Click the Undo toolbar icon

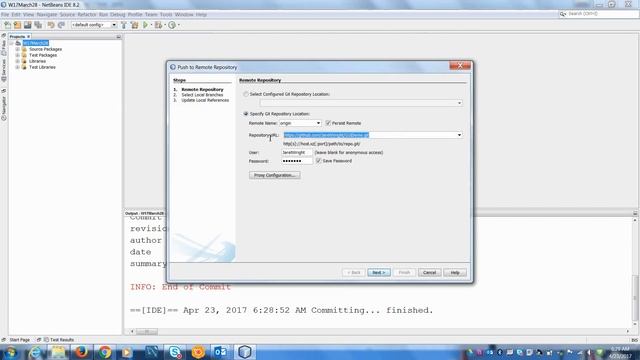(x=51, y=25)
